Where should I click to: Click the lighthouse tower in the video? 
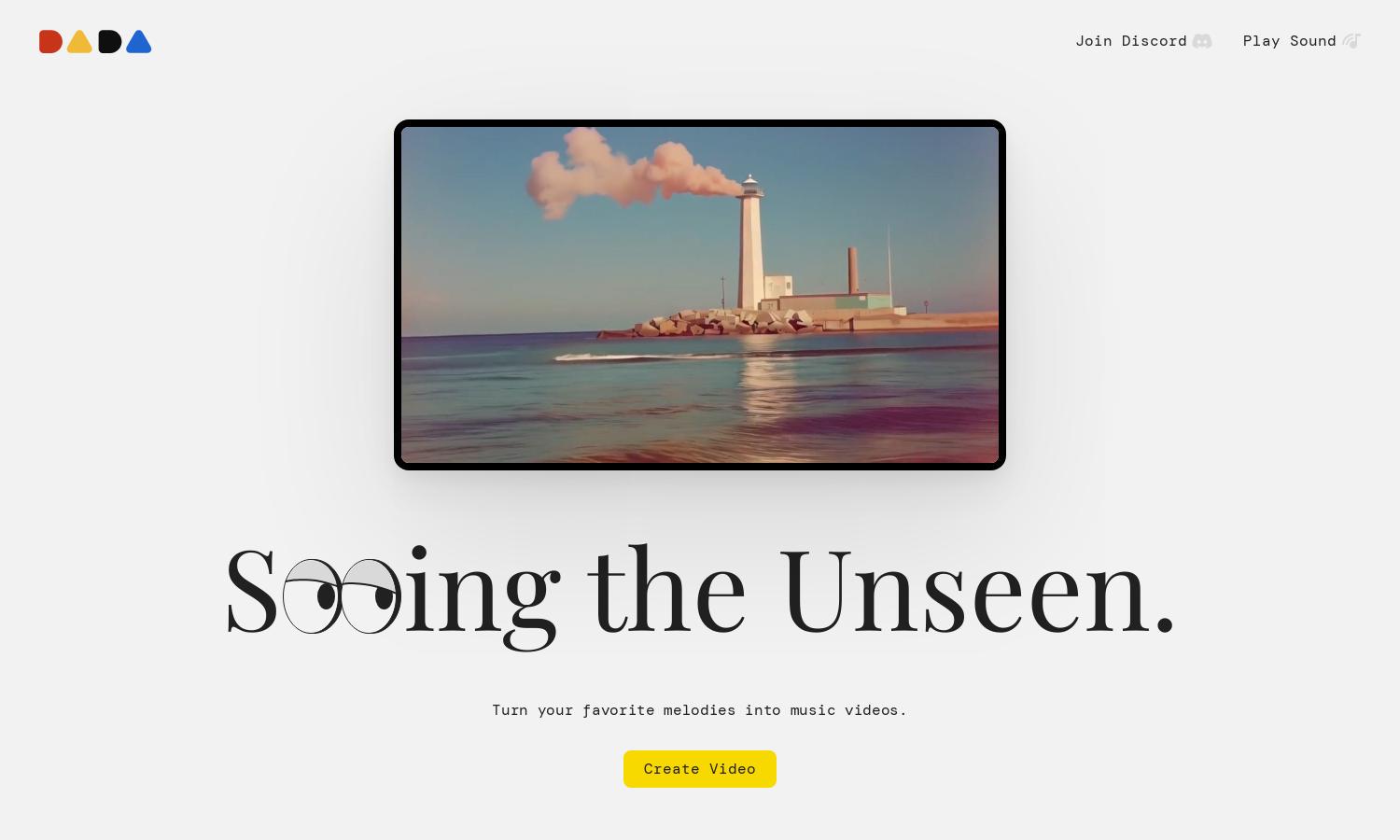(x=750, y=243)
